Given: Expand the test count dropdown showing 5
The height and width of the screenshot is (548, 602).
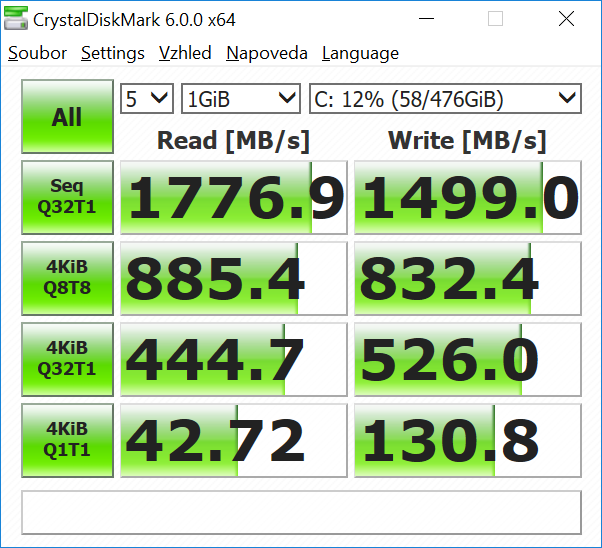Looking at the screenshot, I should coord(147,98).
